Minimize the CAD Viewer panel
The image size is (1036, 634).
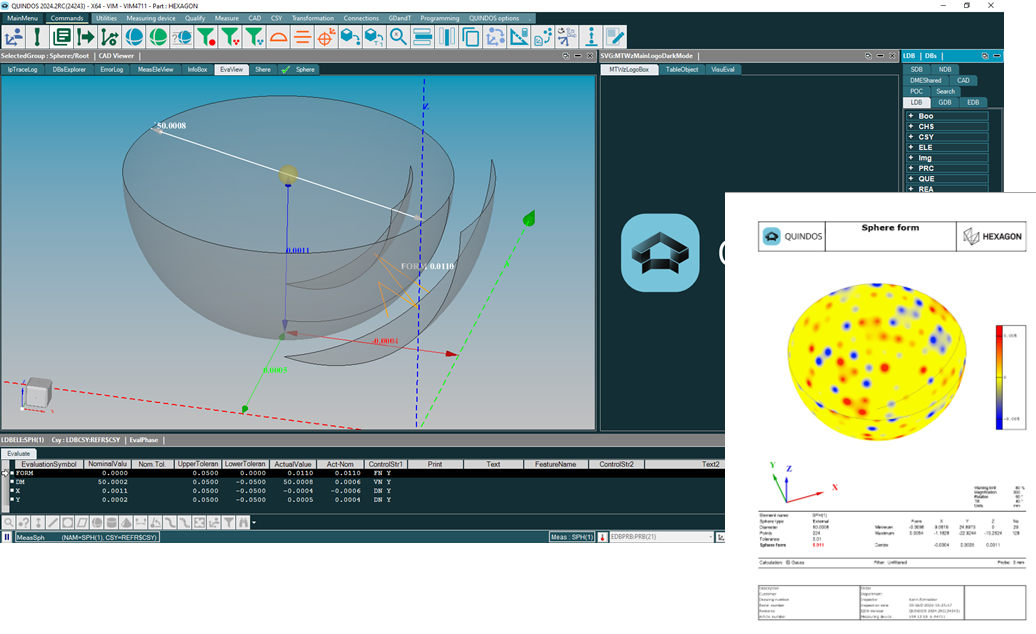click(x=577, y=56)
